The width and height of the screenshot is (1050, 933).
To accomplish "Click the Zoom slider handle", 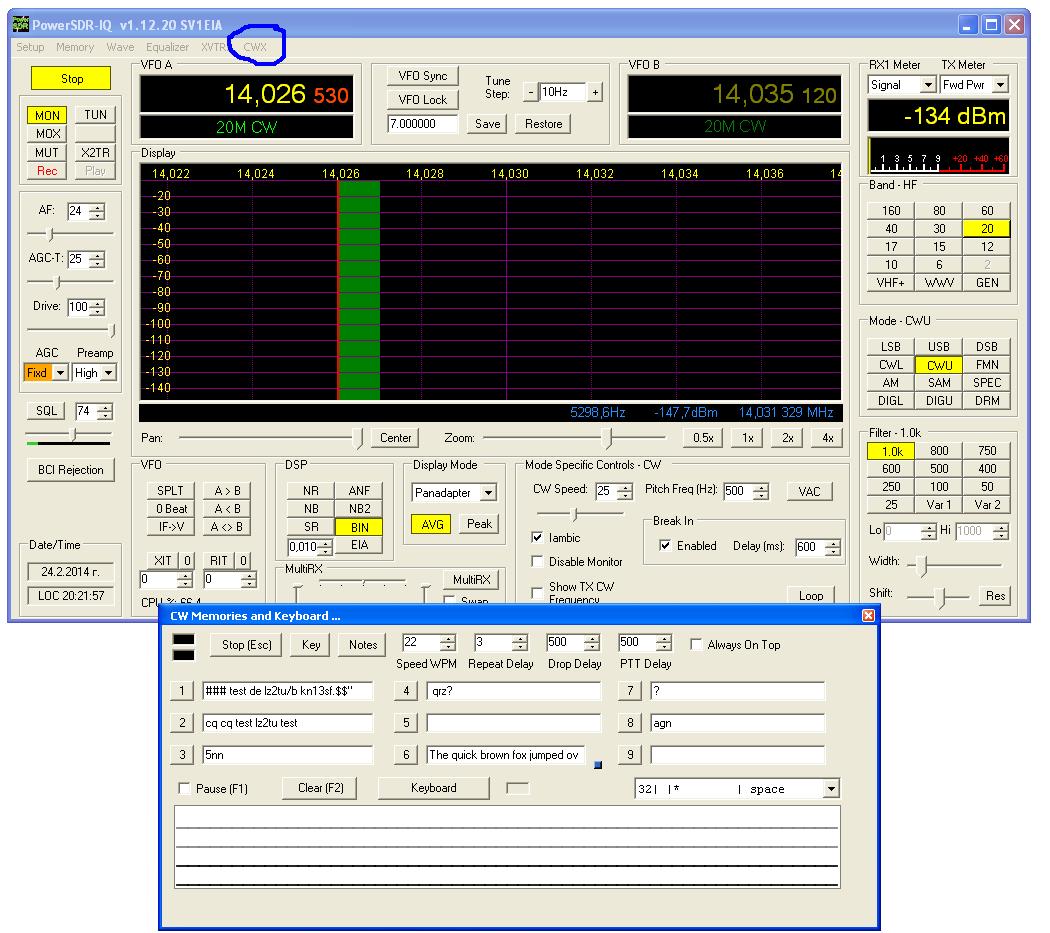I will 607,438.
